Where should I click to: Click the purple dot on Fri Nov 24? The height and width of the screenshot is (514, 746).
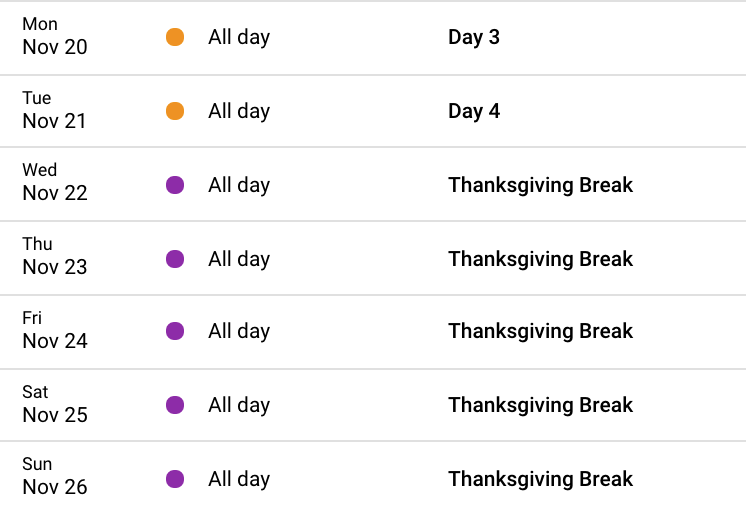[175, 331]
